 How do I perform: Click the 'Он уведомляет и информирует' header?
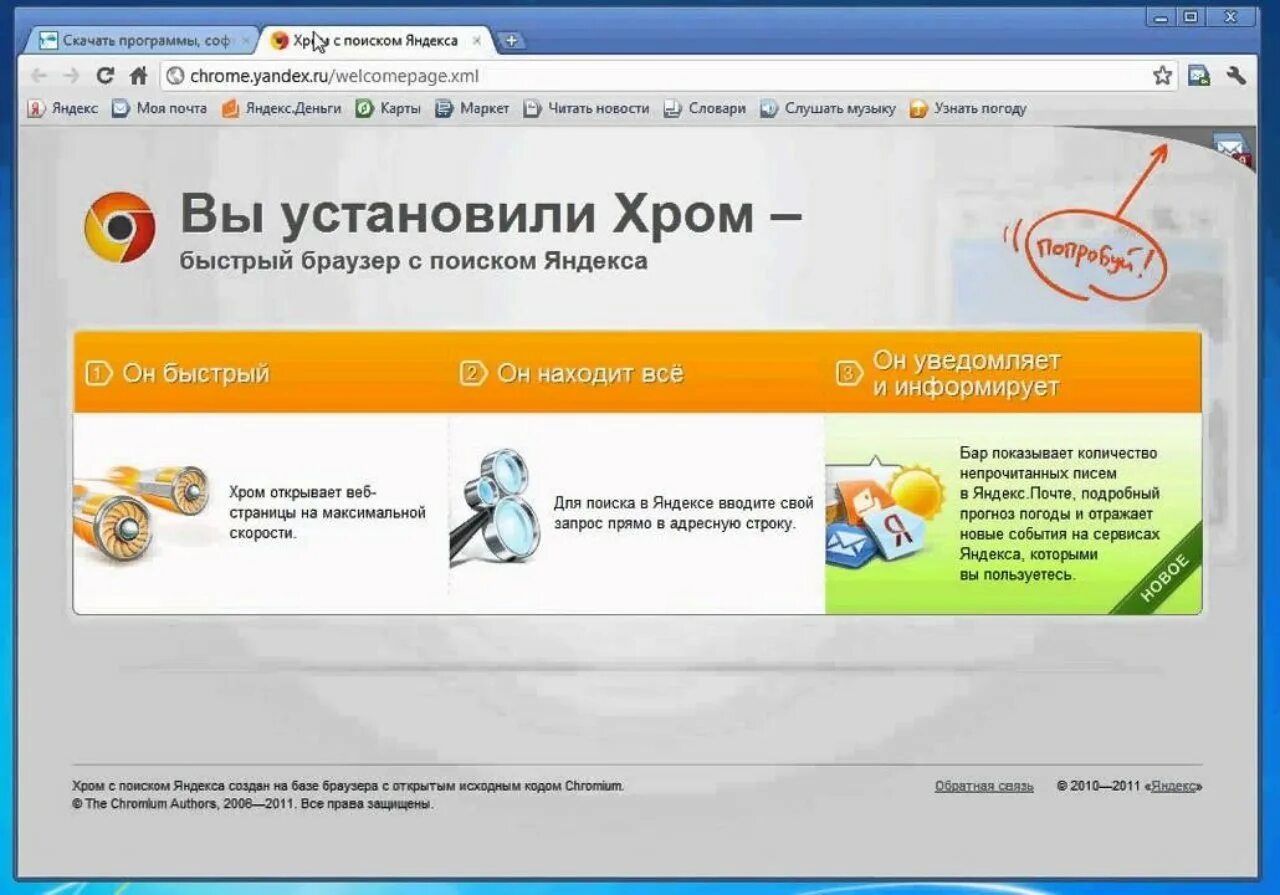click(1013, 373)
